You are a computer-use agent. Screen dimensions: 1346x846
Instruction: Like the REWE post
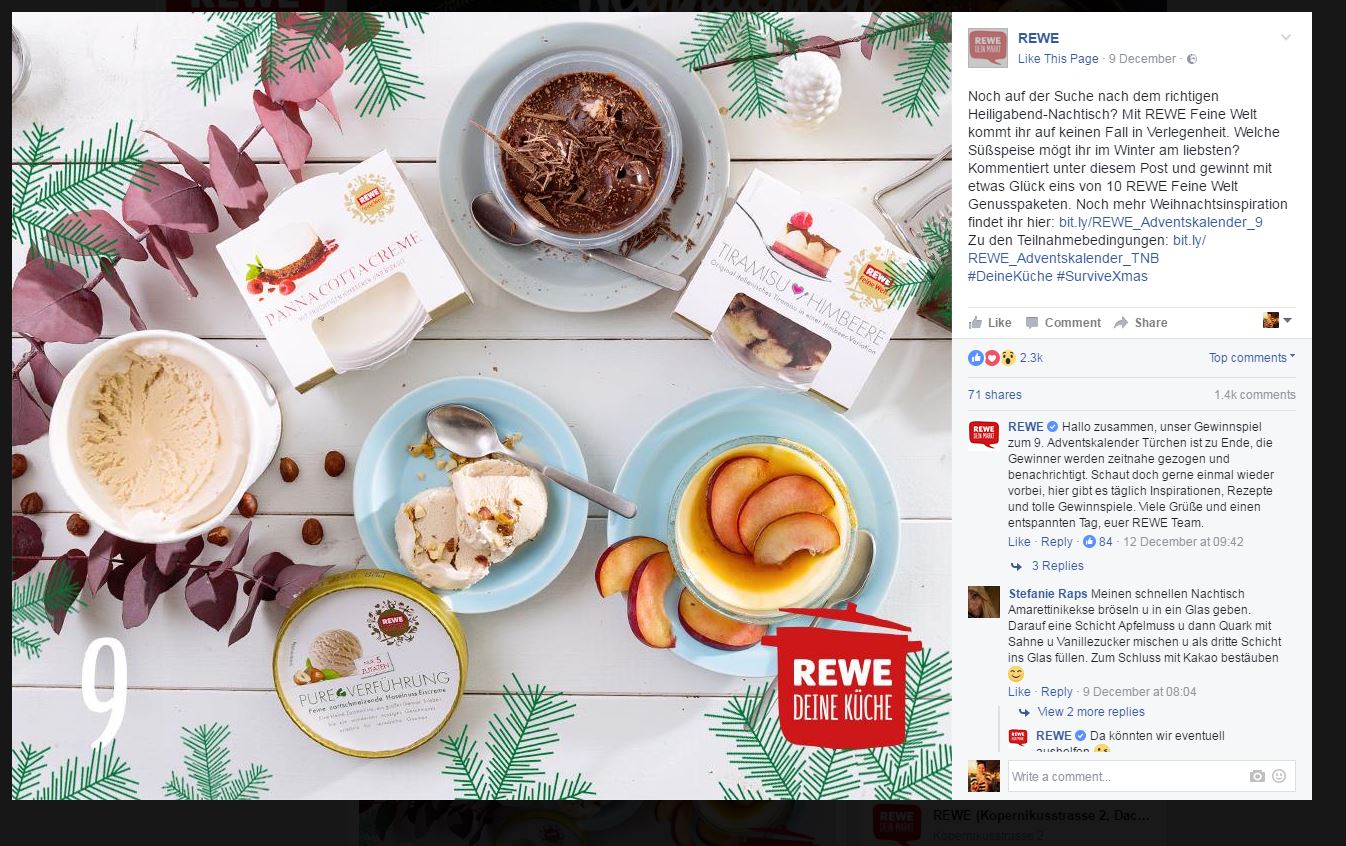(990, 323)
